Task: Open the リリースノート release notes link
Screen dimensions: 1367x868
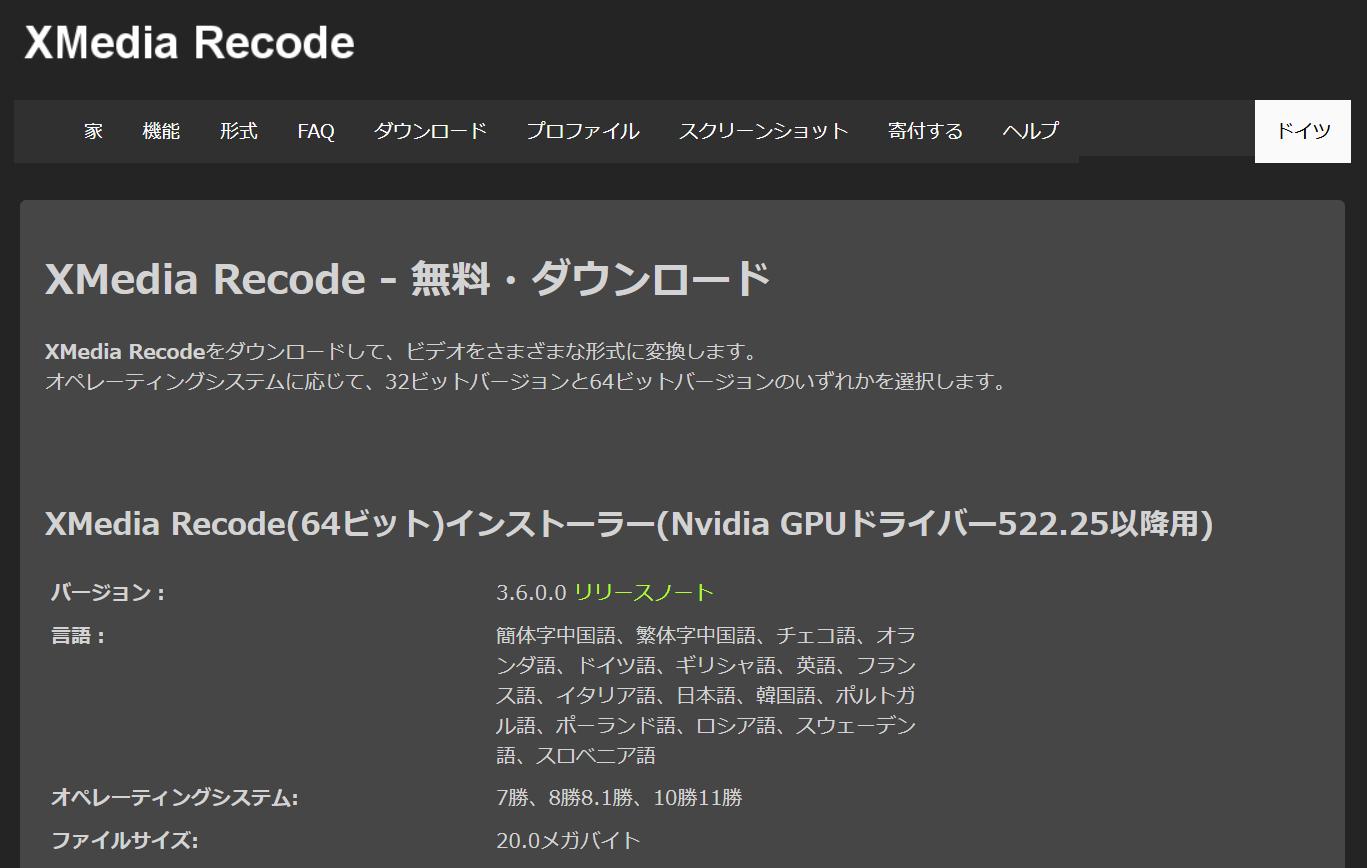Action: 644,593
